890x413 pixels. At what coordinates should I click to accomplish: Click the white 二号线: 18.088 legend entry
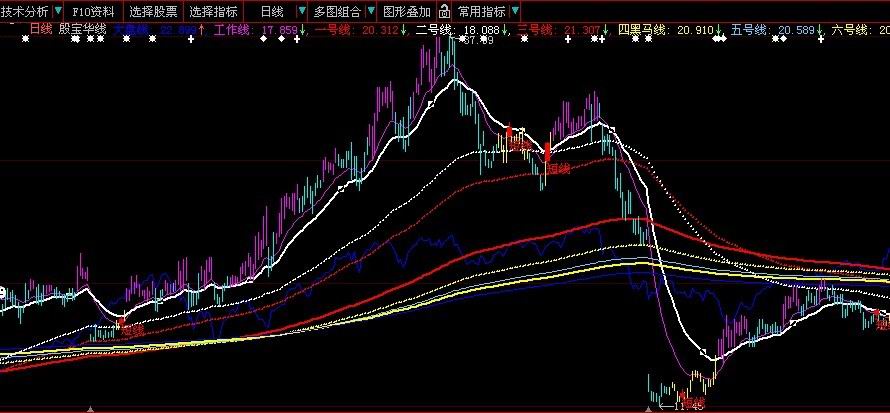click(457, 30)
